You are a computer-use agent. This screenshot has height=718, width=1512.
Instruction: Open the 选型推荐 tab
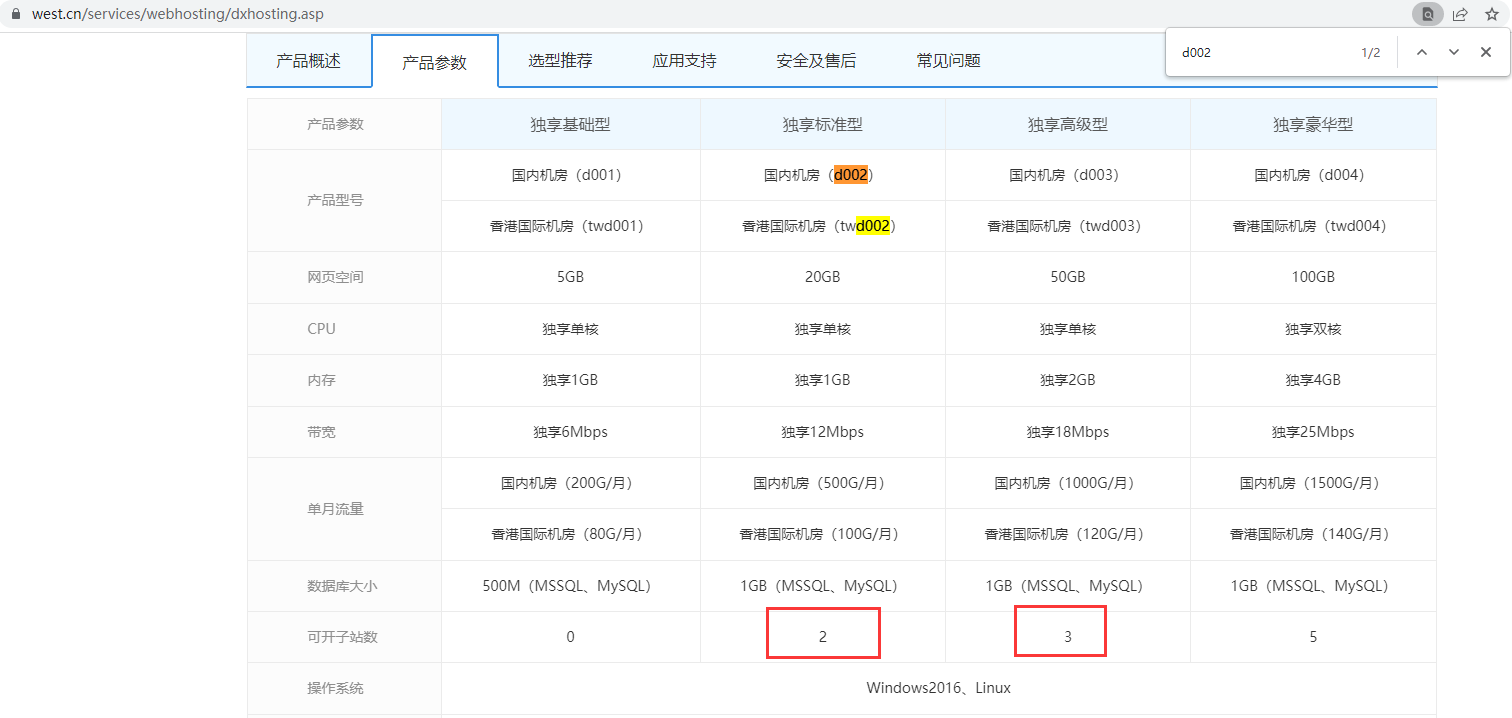pyautogui.click(x=560, y=61)
